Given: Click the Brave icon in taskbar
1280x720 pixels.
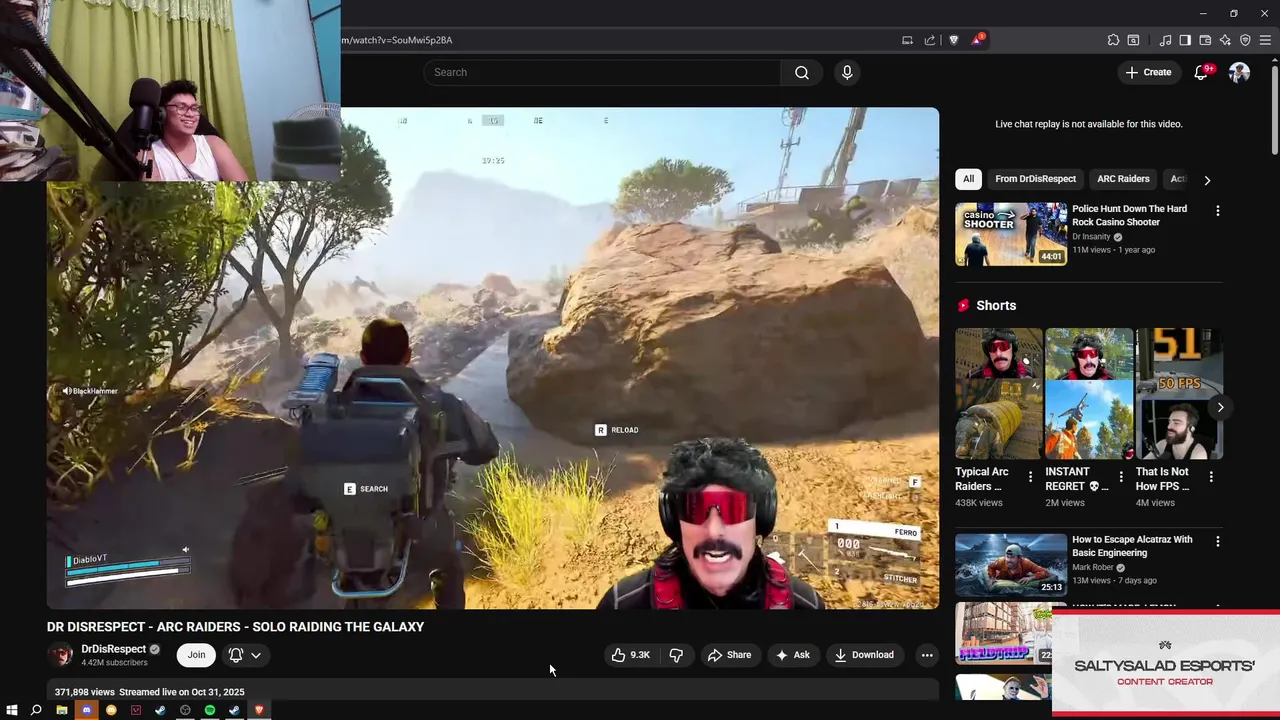Looking at the screenshot, I should (x=259, y=710).
